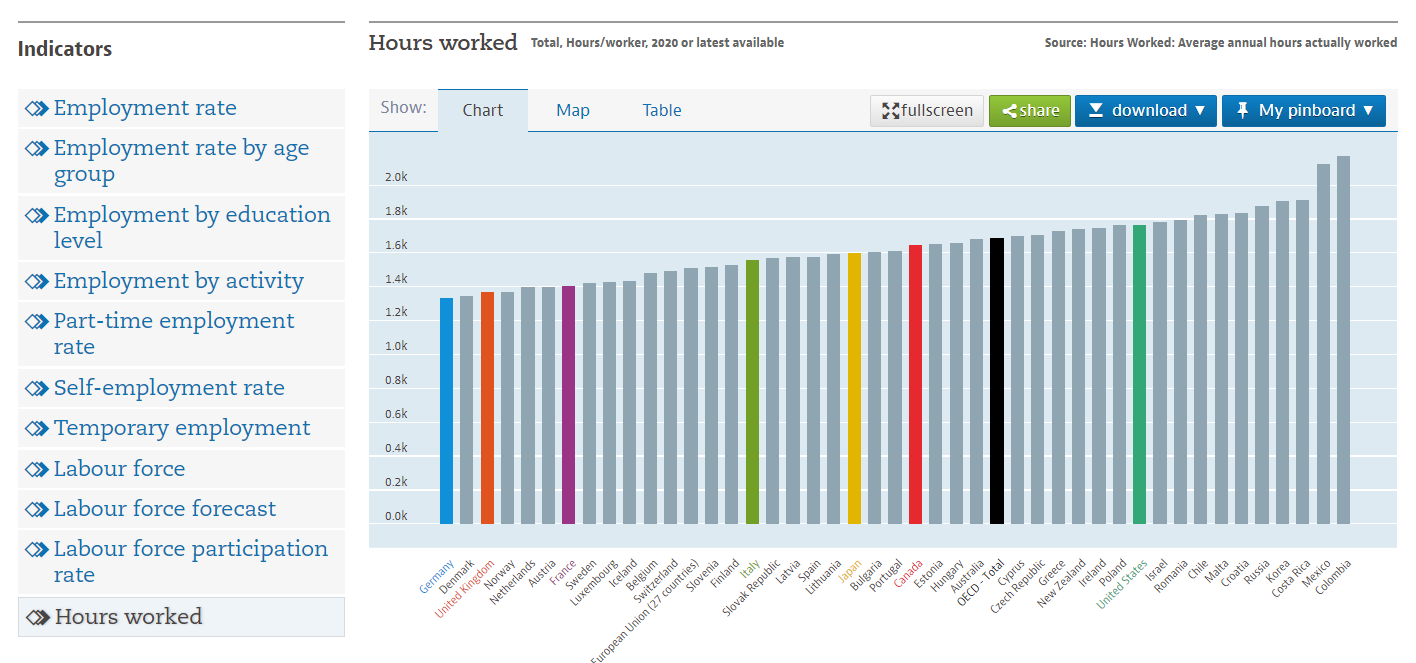Click the share icon on green button

pyautogui.click(x=1009, y=111)
